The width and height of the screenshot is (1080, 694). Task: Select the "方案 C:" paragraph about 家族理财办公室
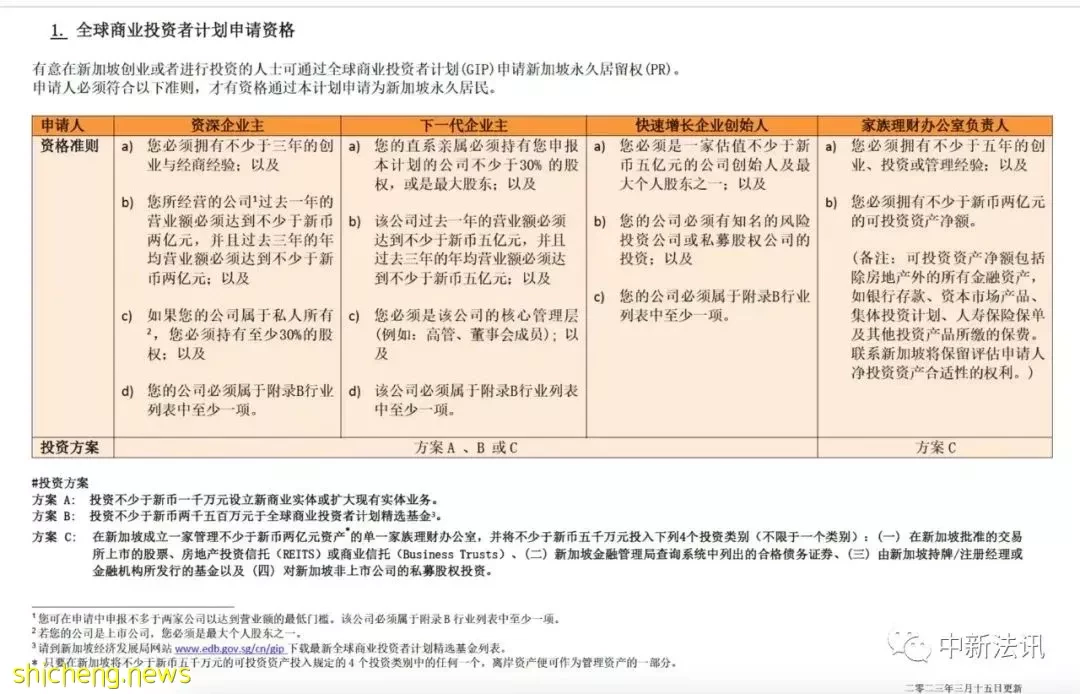tap(528, 554)
